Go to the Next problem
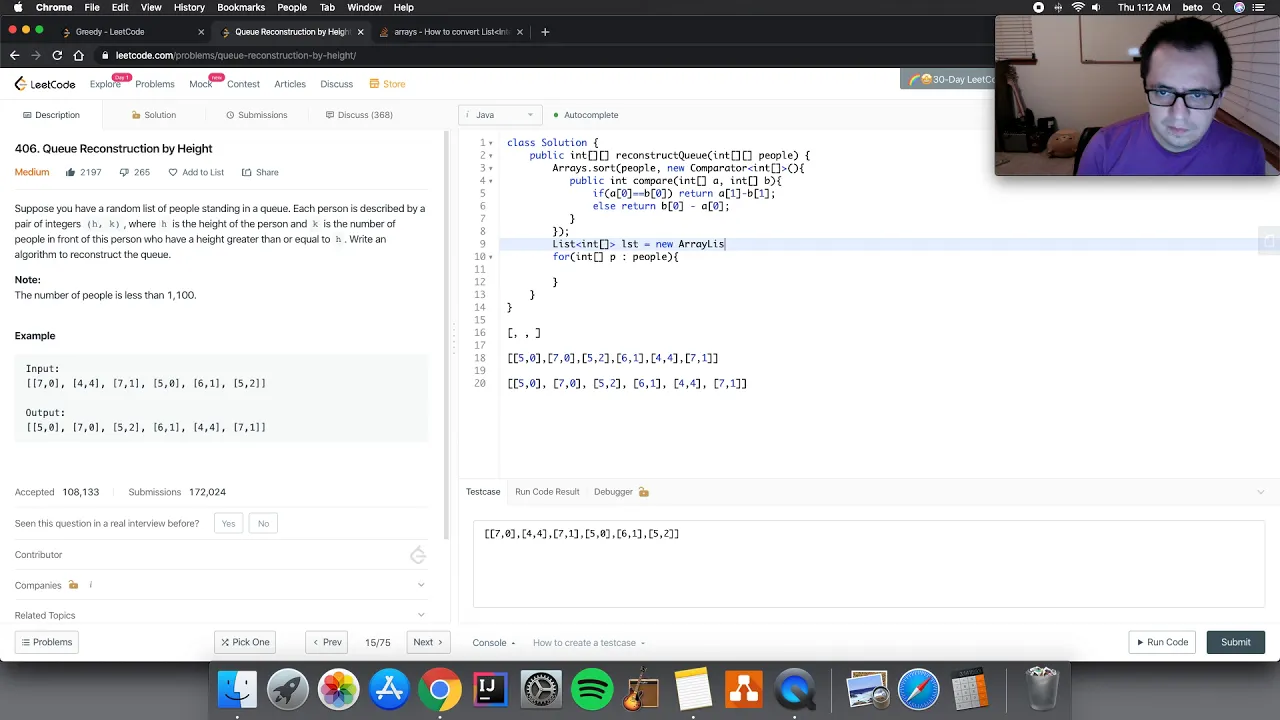Viewport: 1280px width, 720px height. pos(428,642)
